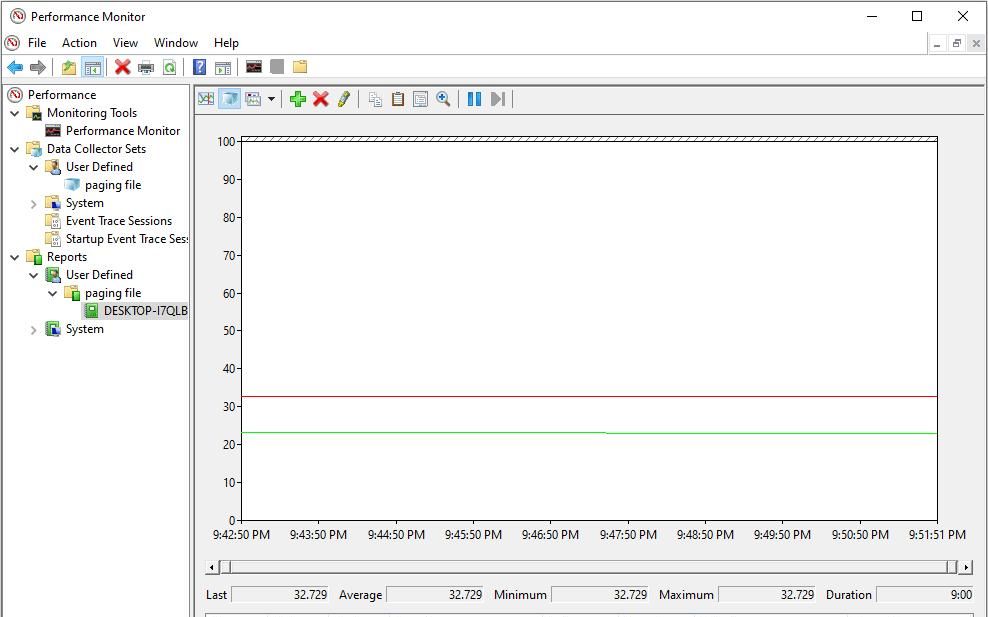This screenshot has width=988, height=617.
Task: Select Event Trace Sessions in tree
Action: coord(118,221)
